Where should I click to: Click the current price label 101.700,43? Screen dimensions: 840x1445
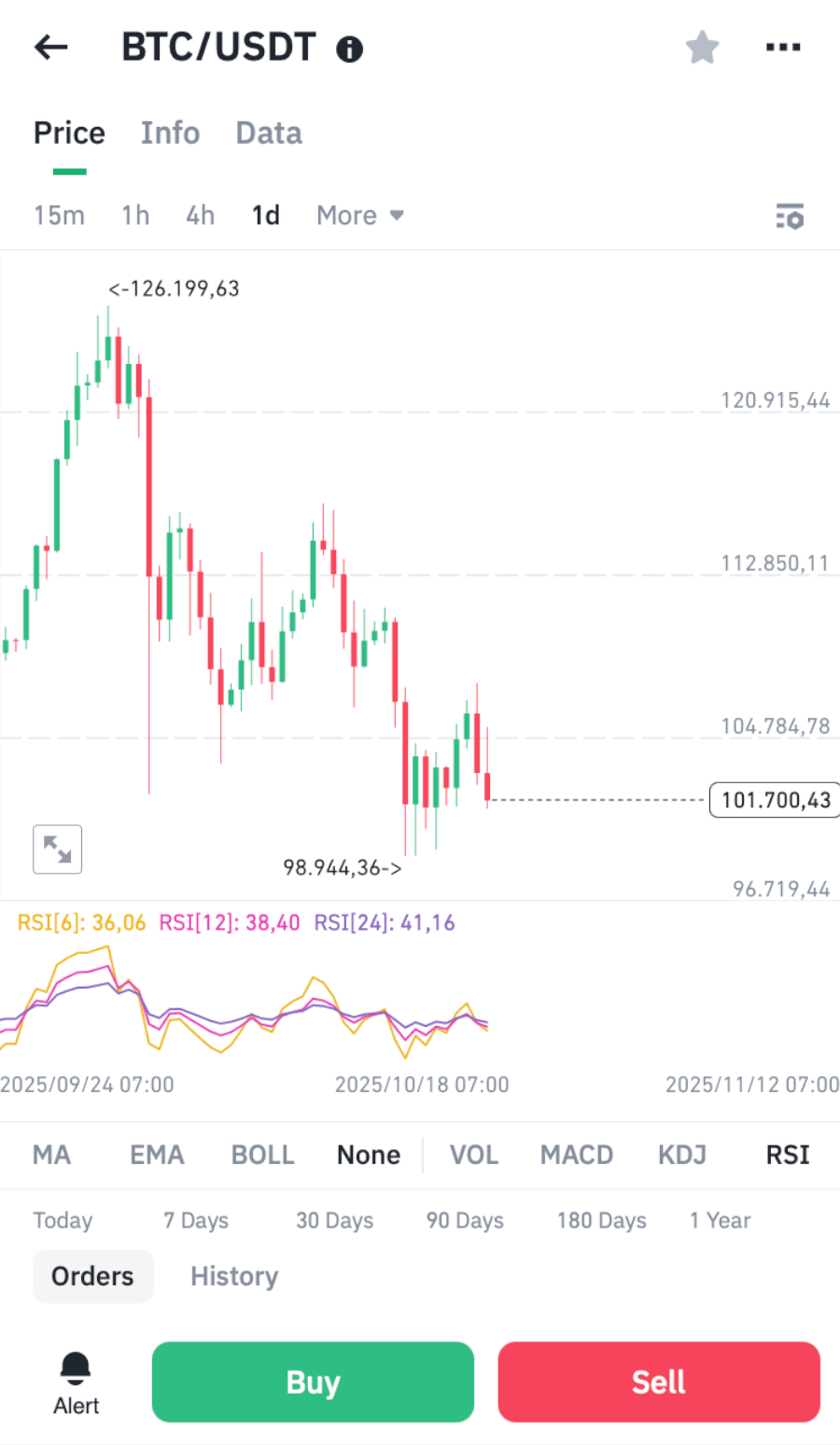(775, 800)
